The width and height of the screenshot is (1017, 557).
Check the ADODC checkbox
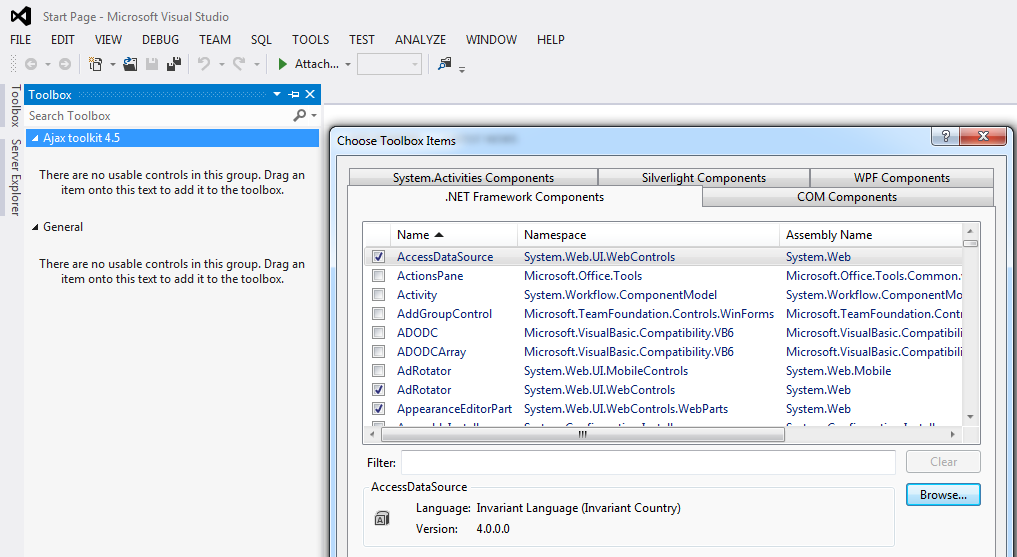tap(378, 333)
